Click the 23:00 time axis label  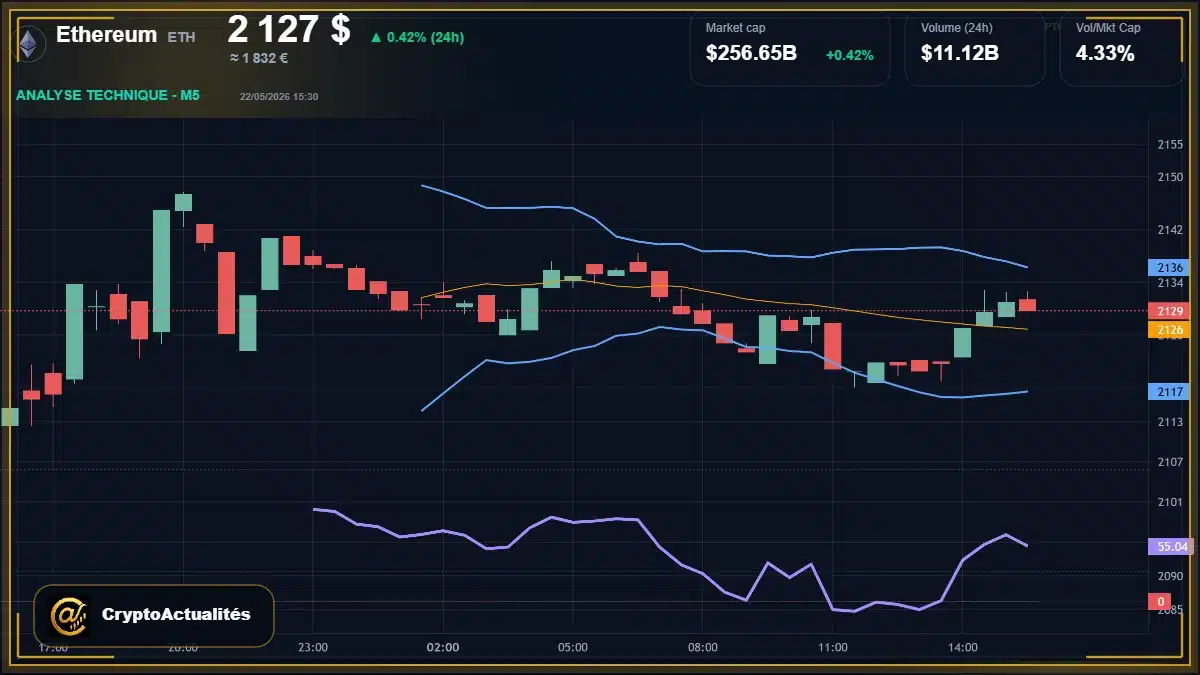point(313,647)
